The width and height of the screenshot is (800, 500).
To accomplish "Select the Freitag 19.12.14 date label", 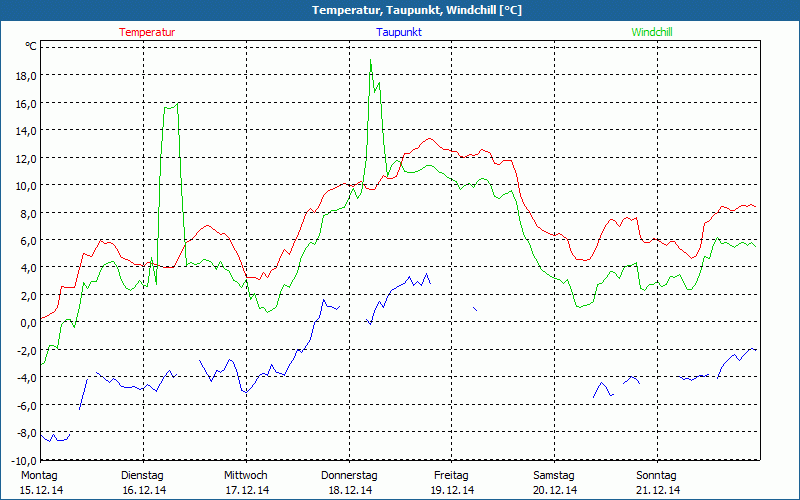I will click(451, 482).
